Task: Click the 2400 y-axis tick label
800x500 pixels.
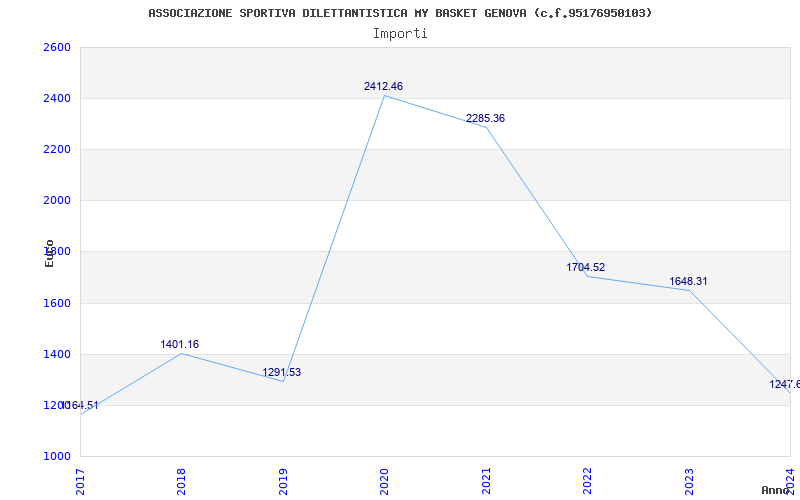Action: pyautogui.click(x=57, y=98)
